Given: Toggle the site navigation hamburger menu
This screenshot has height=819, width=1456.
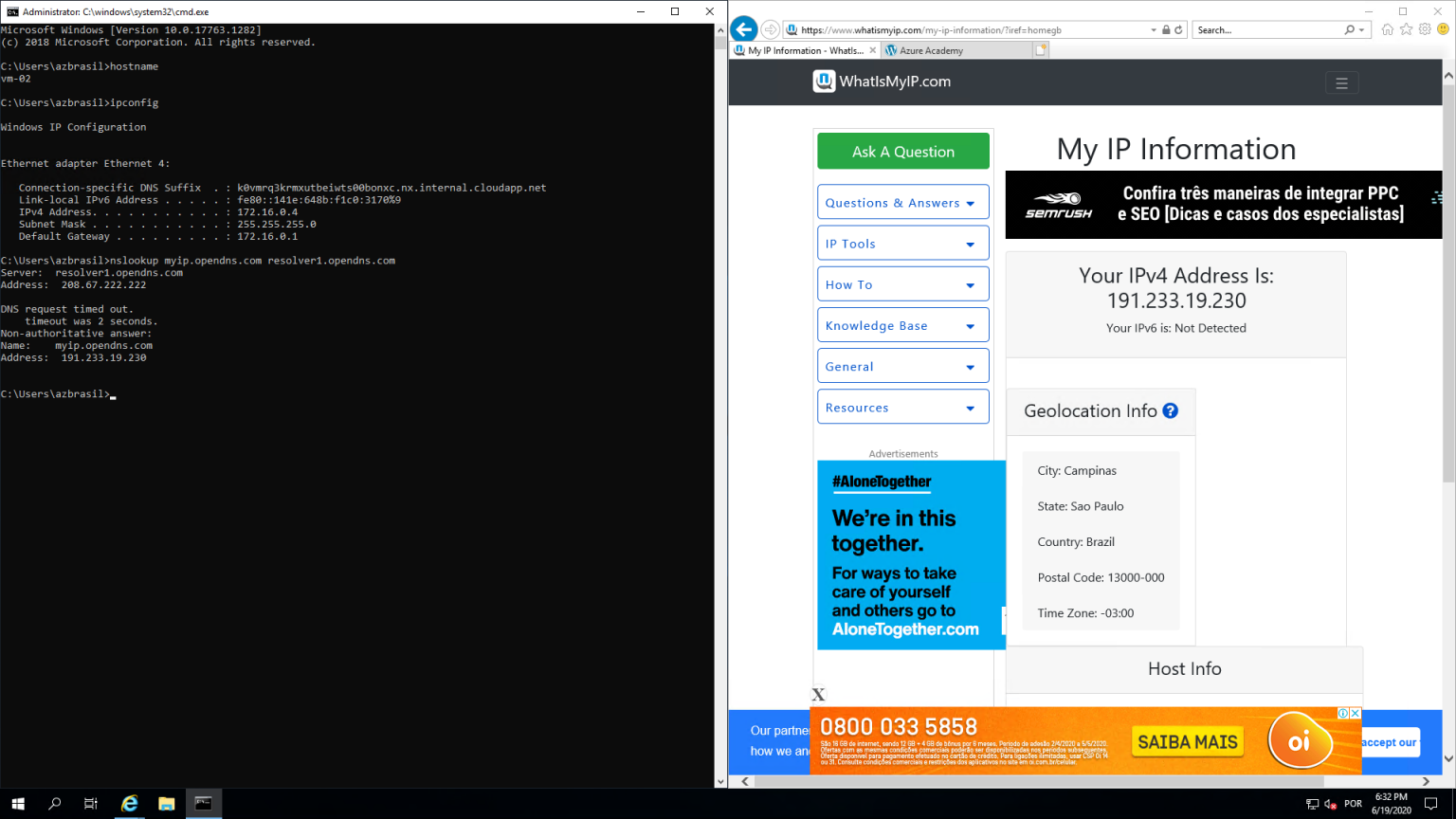Looking at the screenshot, I should pos(1341,82).
